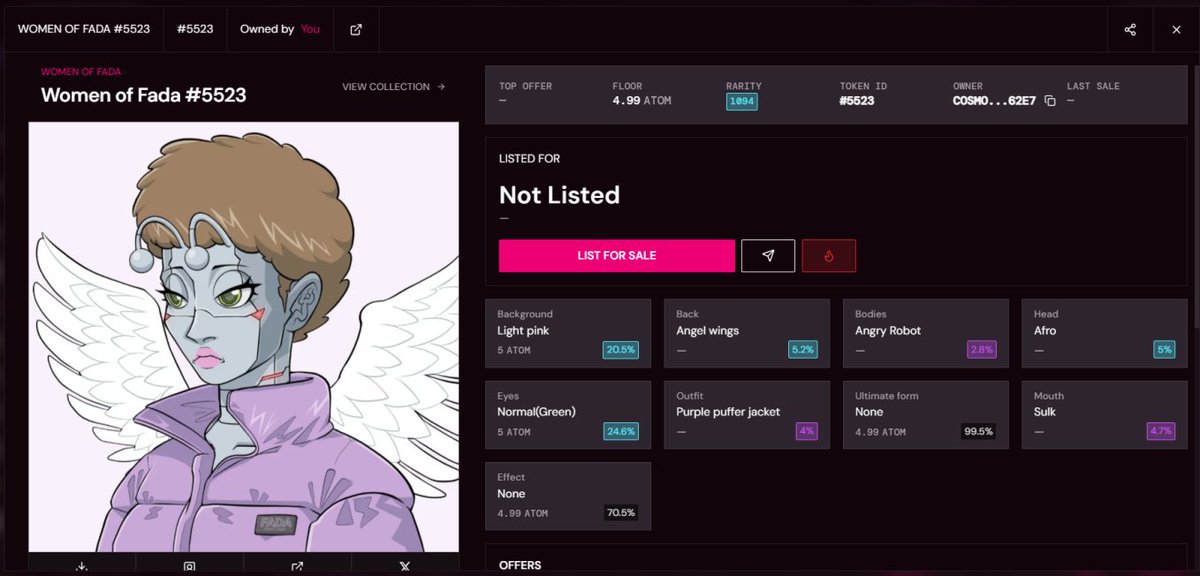Open the Background Light pink trait card
This screenshot has width=1200, height=576.
point(568,333)
